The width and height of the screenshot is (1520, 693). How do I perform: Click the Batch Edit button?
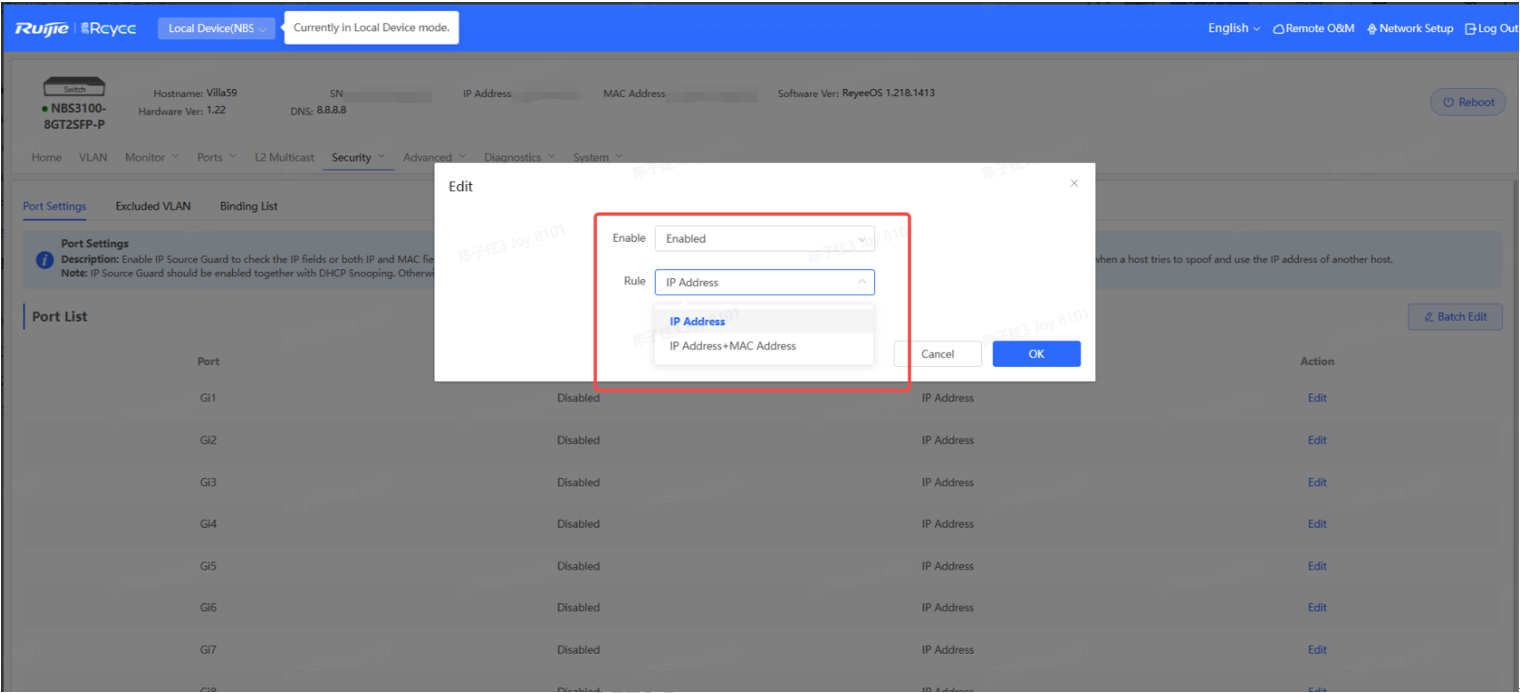(x=1455, y=317)
